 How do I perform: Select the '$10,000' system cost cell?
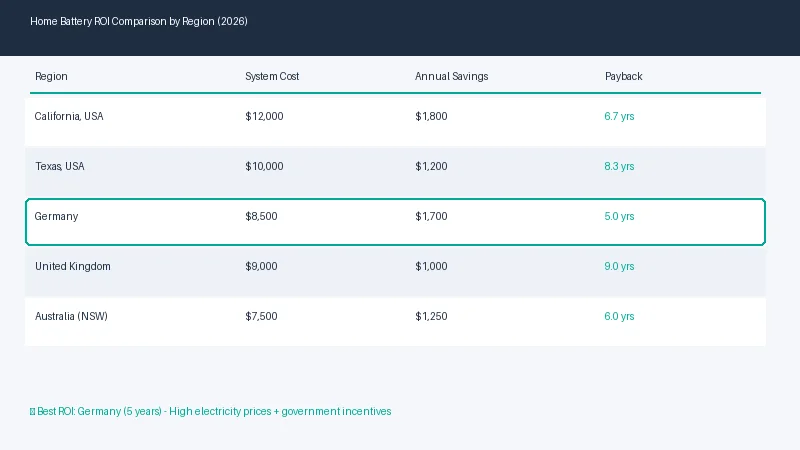coord(264,166)
